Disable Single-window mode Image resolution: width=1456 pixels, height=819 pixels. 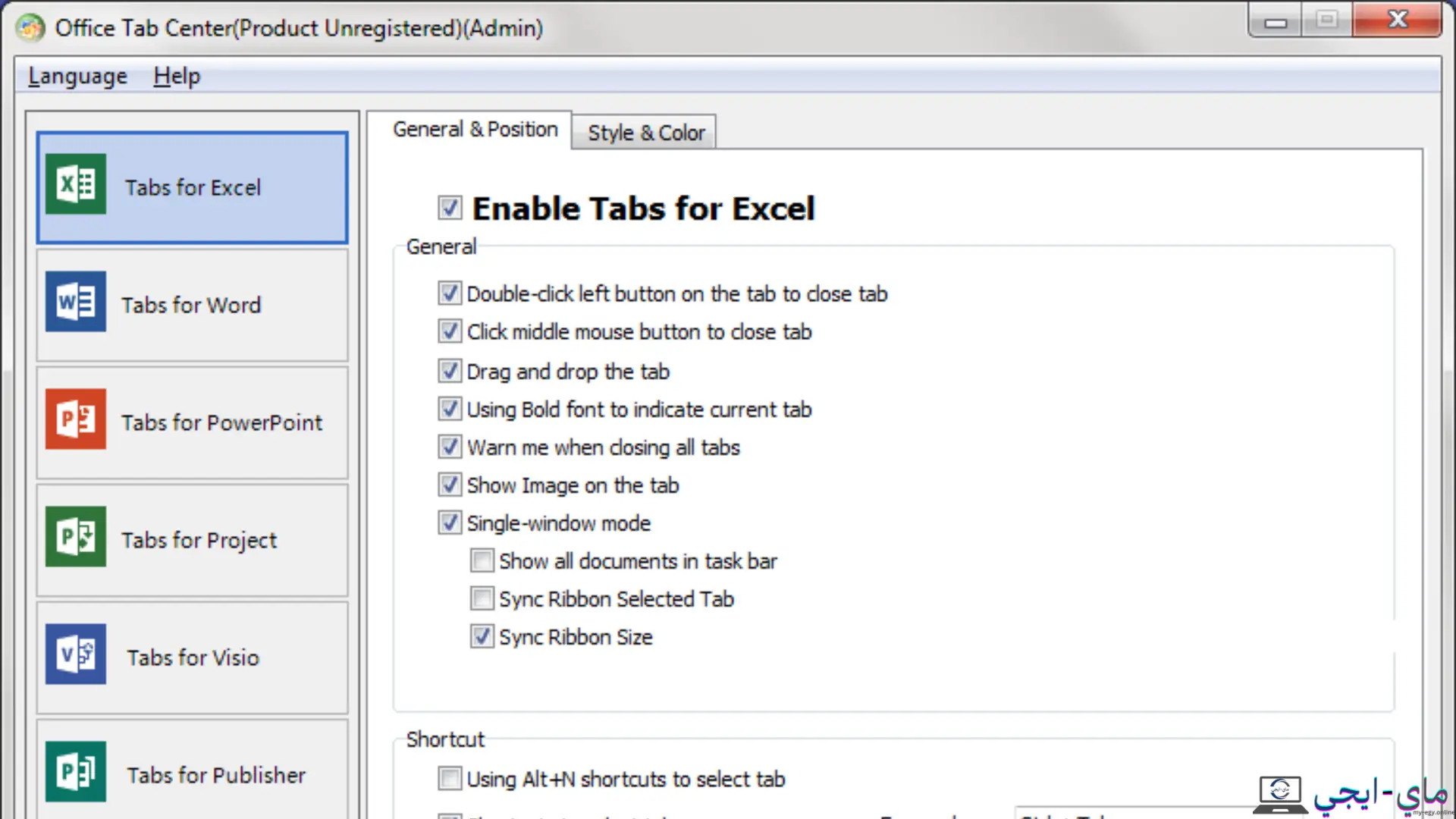click(450, 522)
